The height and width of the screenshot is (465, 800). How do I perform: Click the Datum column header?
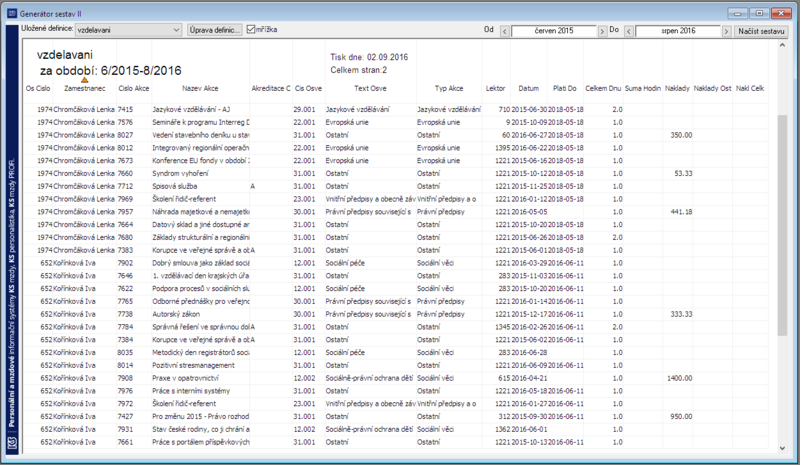click(x=529, y=88)
